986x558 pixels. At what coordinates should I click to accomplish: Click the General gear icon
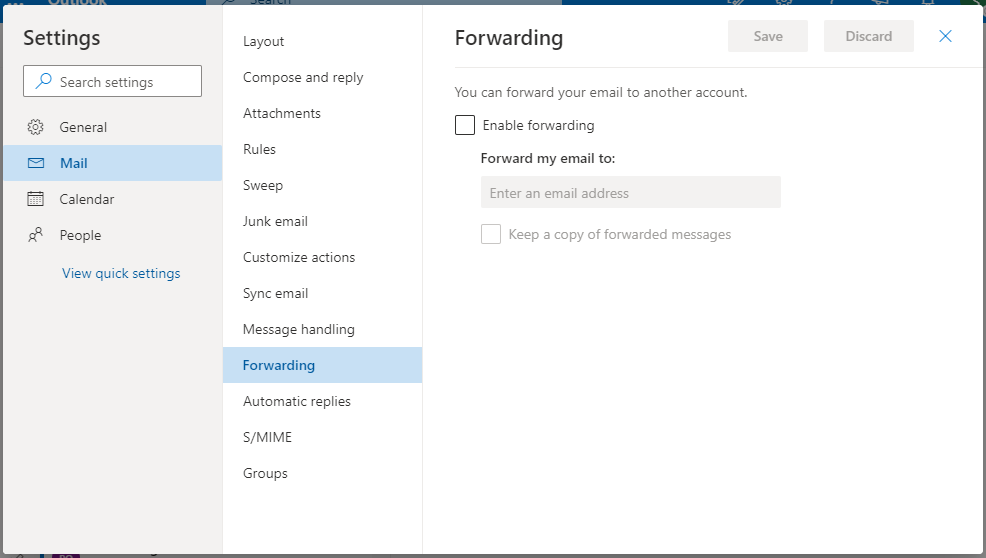point(36,127)
